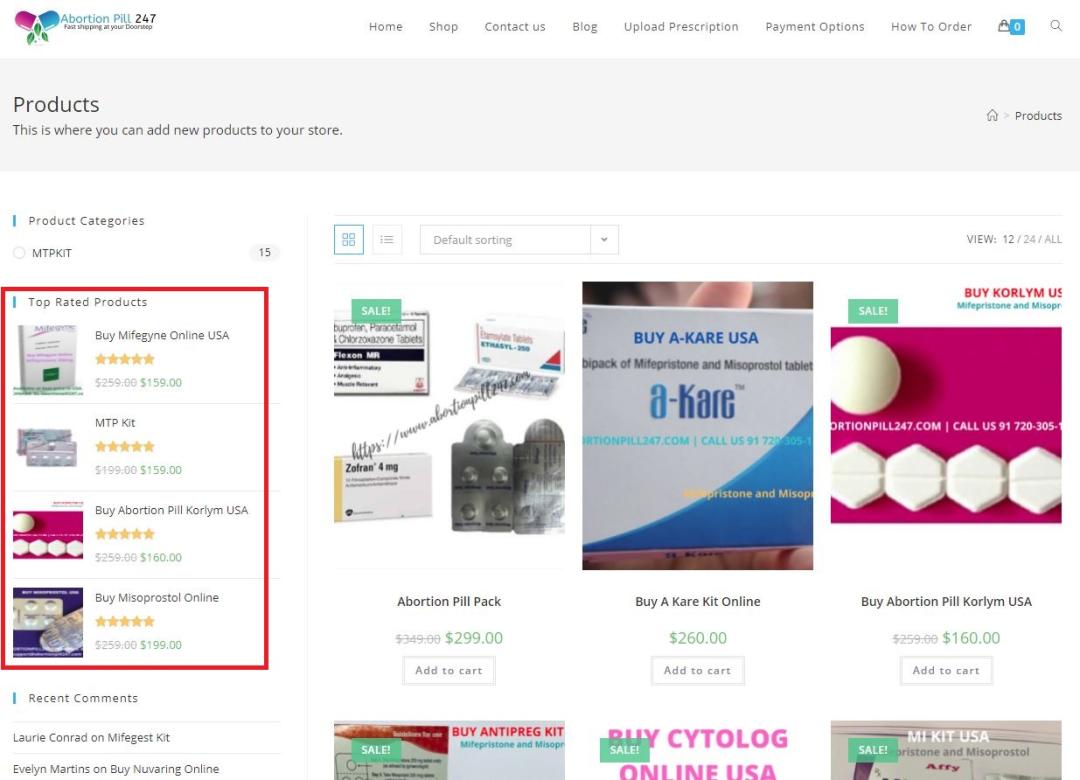Open Buy Mifegyne Online USA sidebar link
The width and height of the screenshot is (1080, 780).
point(162,336)
